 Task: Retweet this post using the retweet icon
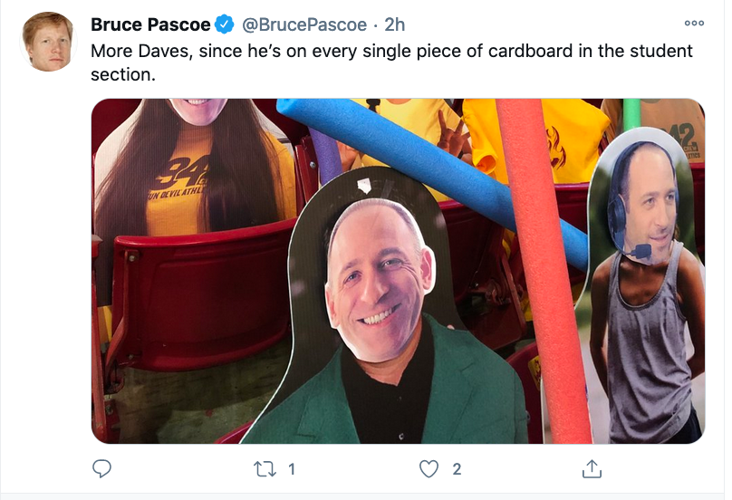[x=265, y=469]
